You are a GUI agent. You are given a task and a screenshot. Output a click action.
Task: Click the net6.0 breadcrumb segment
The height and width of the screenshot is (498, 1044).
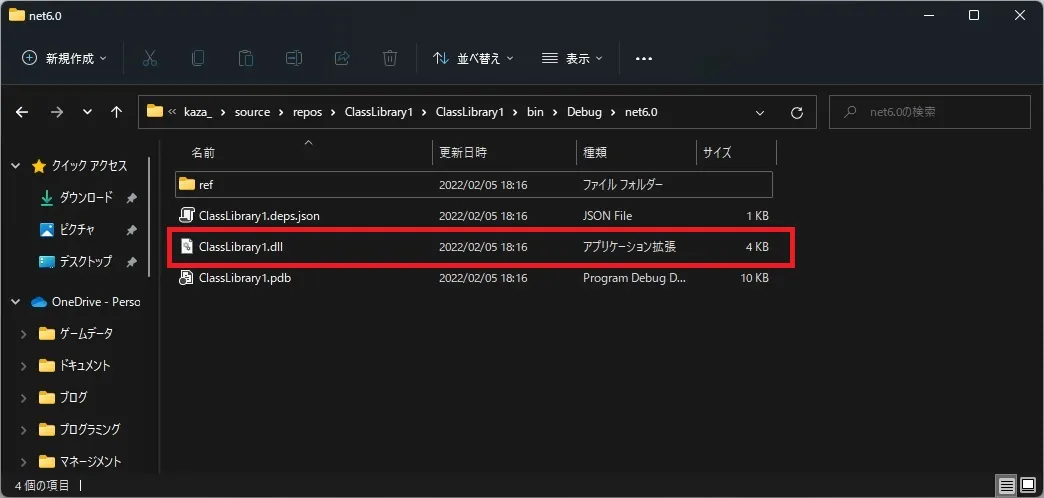[x=641, y=112]
